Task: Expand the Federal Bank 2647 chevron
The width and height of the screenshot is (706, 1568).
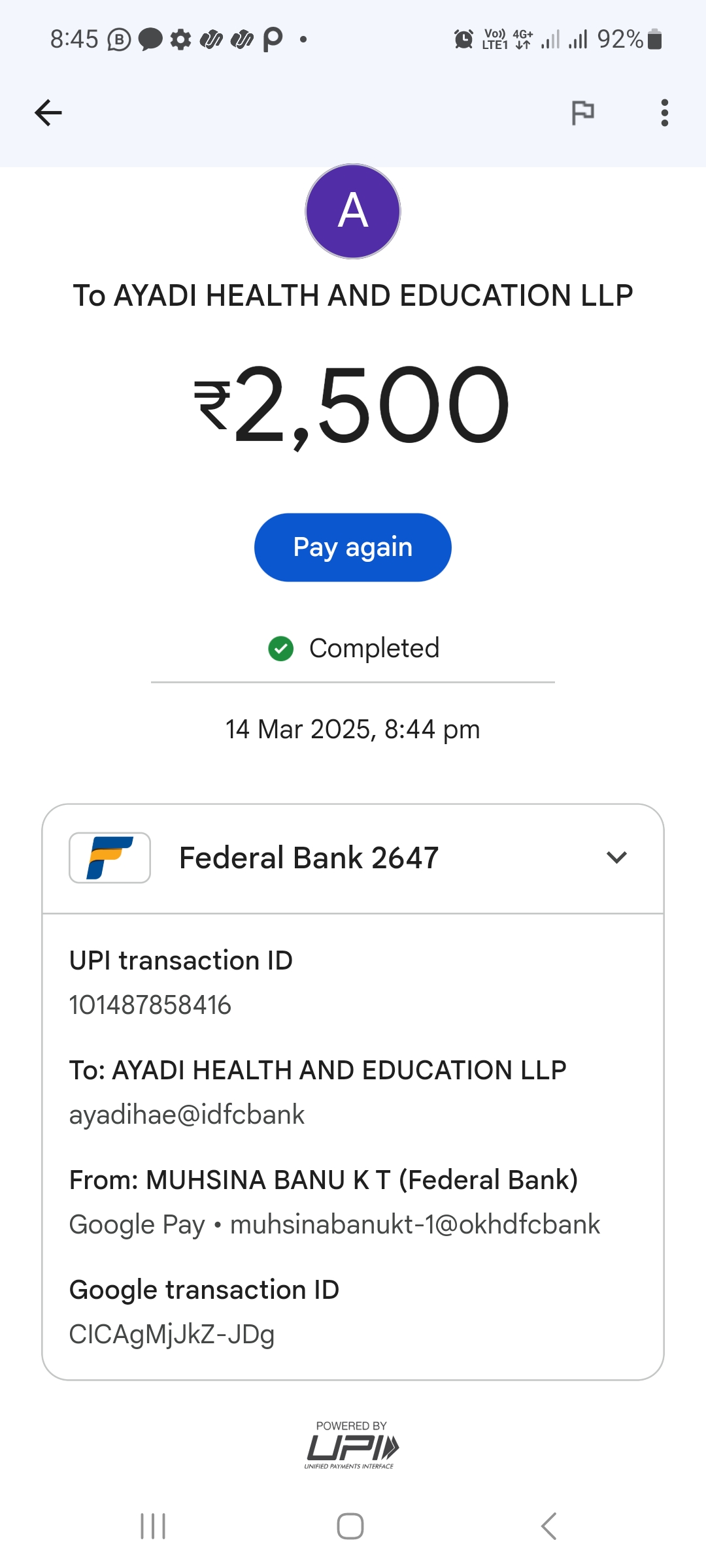Action: click(x=616, y=858)
